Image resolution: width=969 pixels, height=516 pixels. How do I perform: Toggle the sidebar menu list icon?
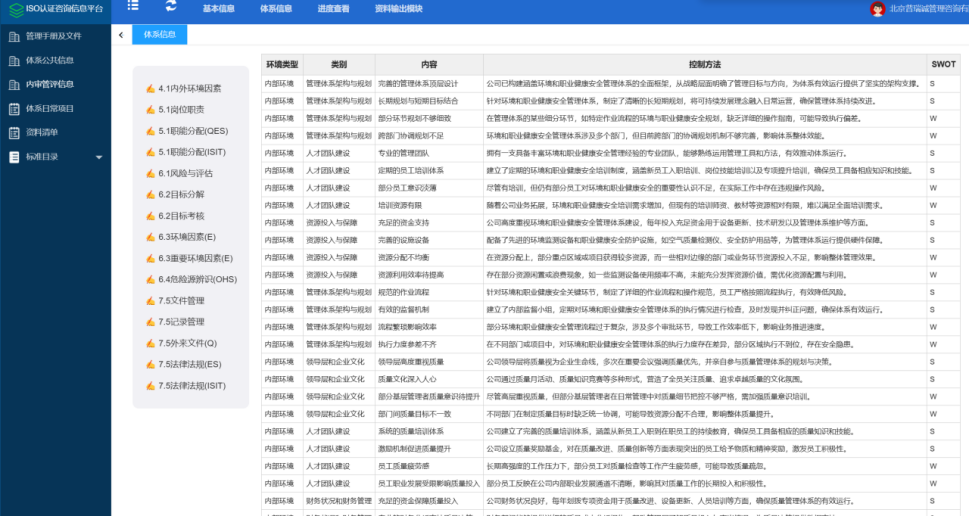[x=133, y=6]
